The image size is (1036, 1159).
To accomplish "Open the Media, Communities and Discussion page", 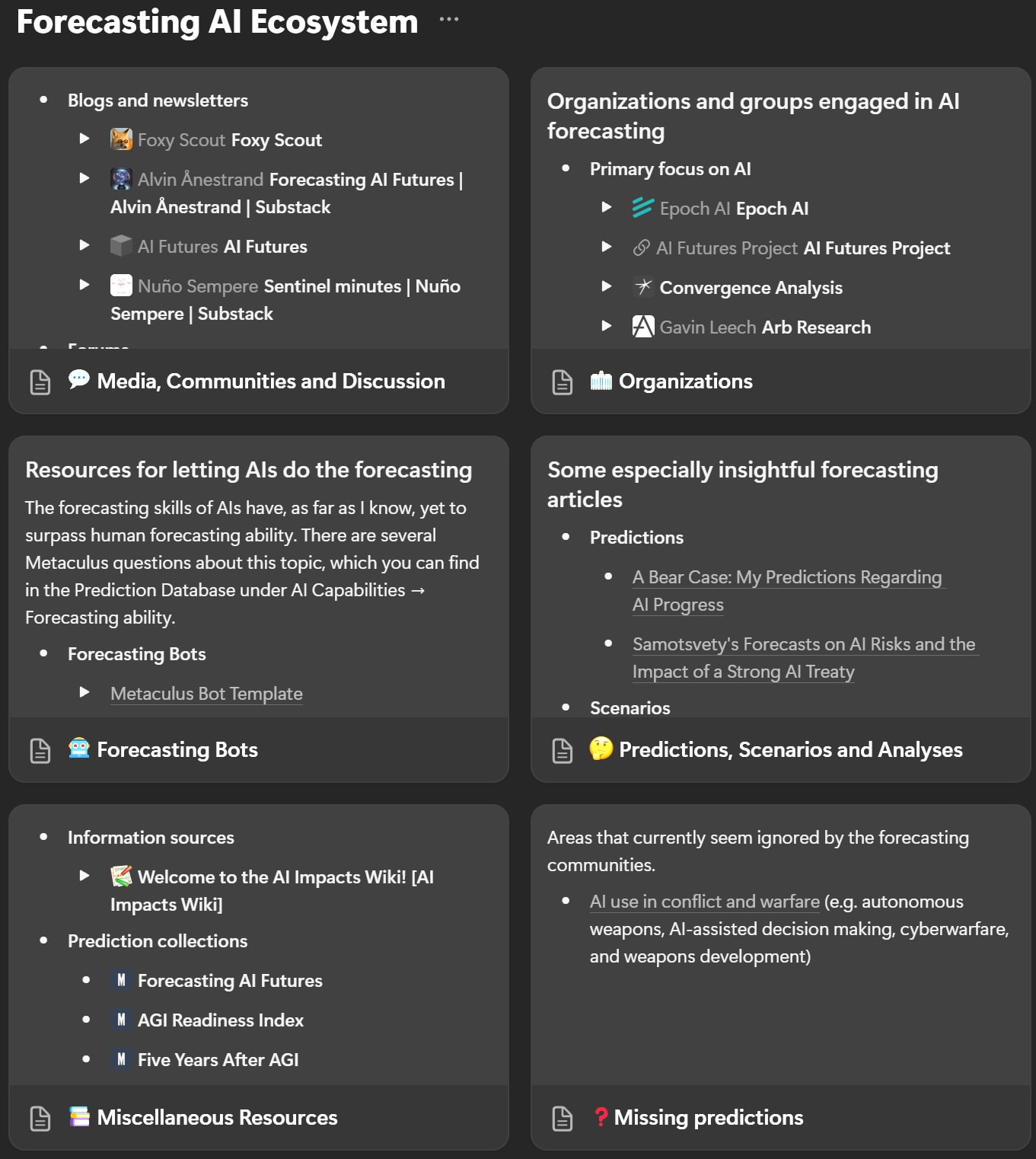I will pos(270,382).
